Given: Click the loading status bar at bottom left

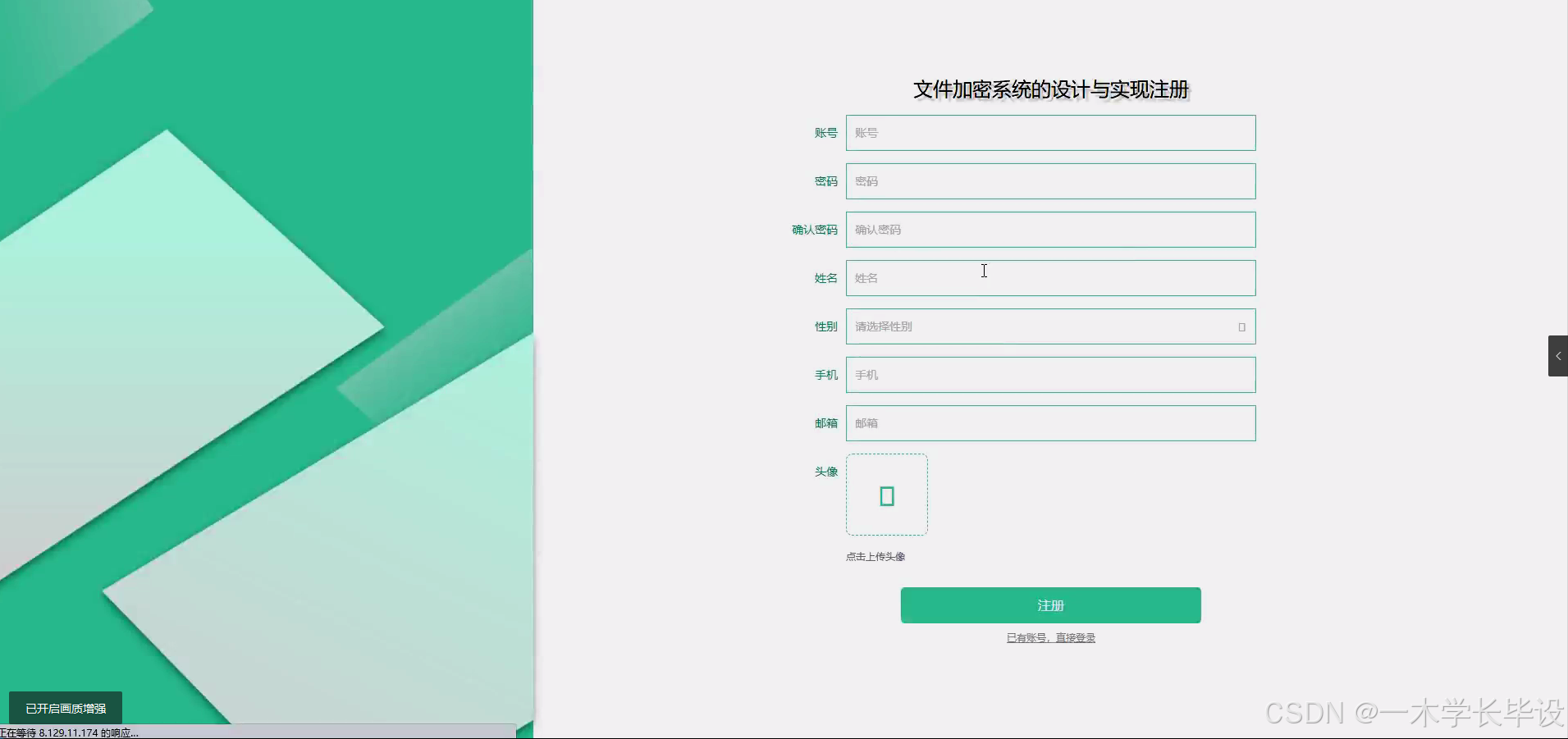Looking at the screenshot, I should [70, 732].
